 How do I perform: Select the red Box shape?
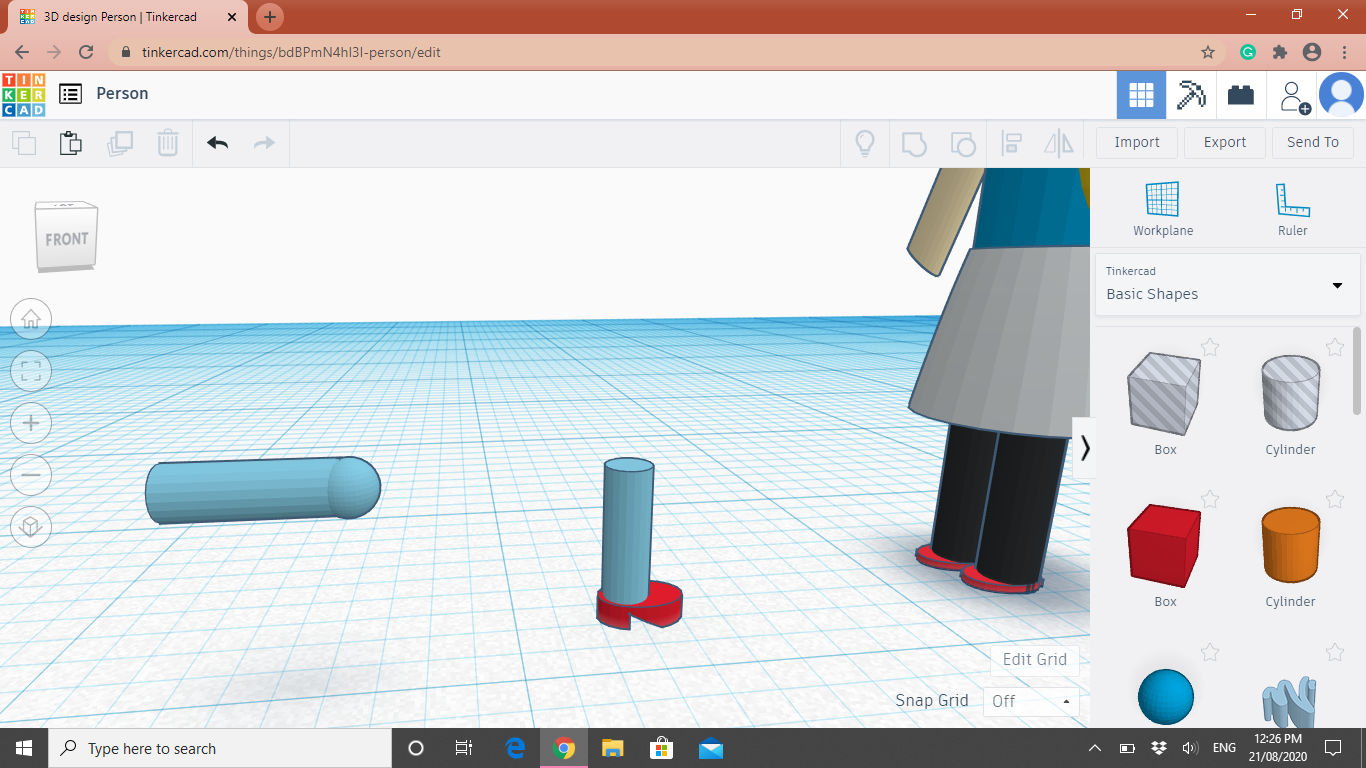[1164, 546]
